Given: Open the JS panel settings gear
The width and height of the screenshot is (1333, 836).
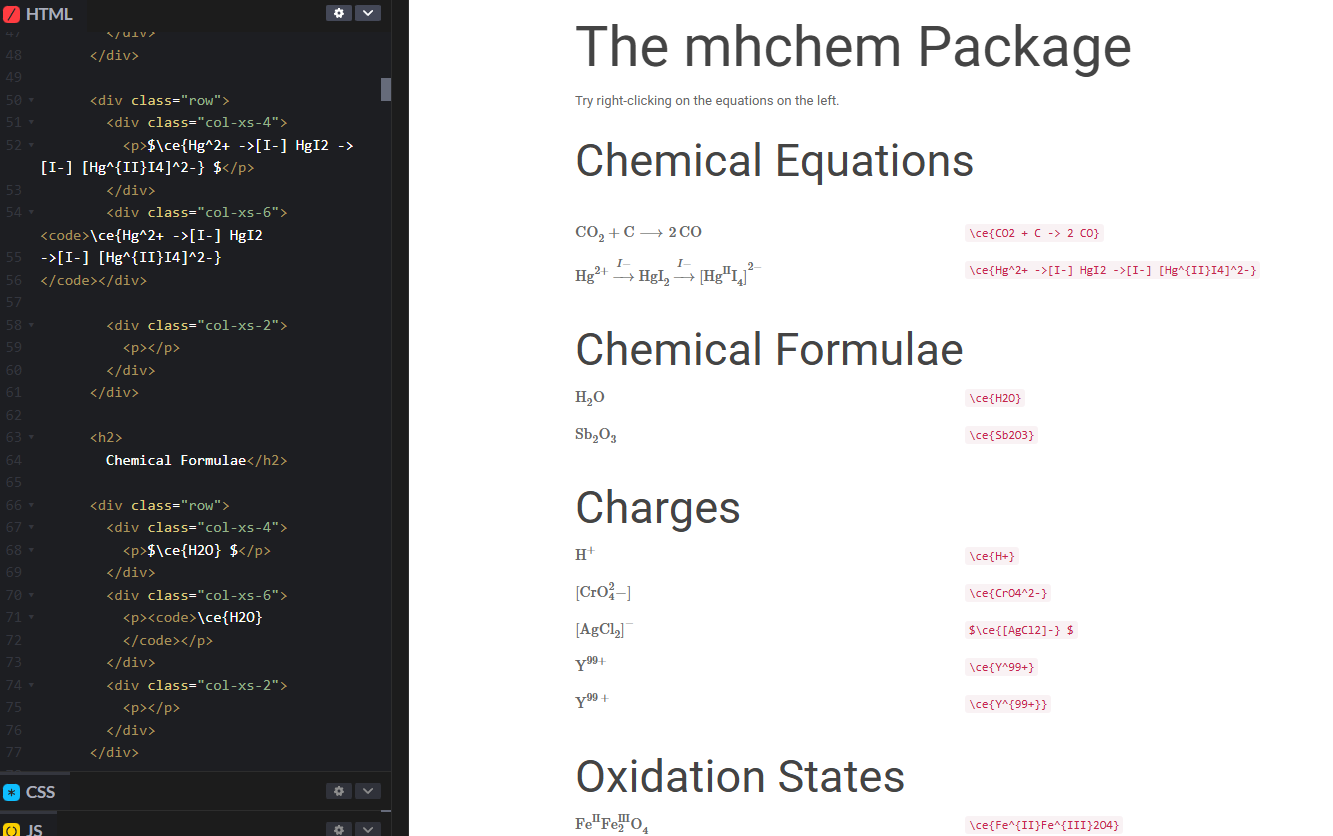Looking at the screenshot, I should [x=338, y=829].
